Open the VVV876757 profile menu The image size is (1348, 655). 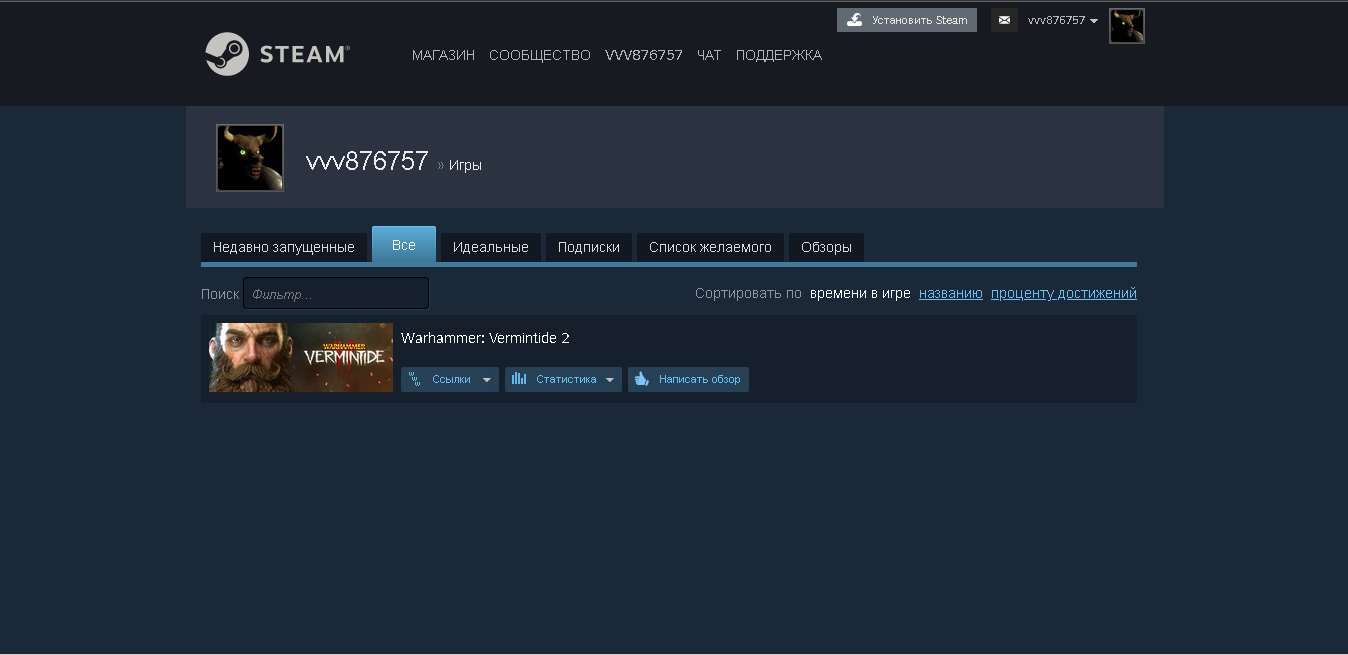(x=644, y=55)
